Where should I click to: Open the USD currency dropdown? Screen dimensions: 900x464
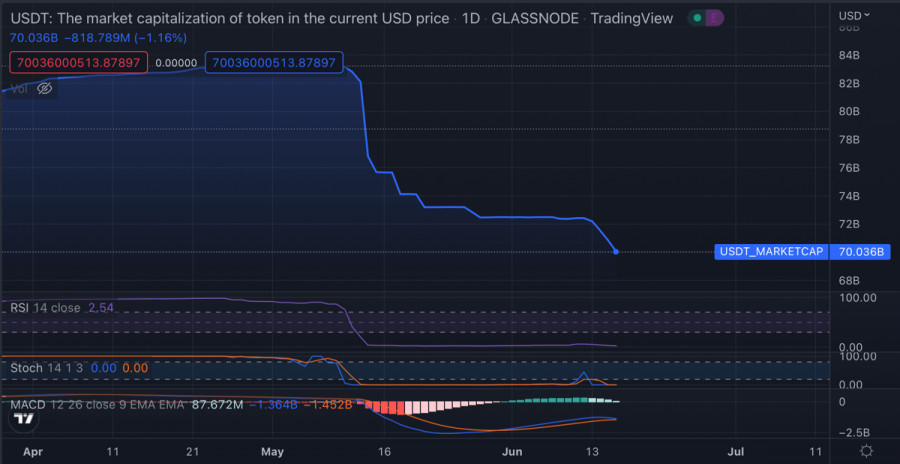coord(854,16)
